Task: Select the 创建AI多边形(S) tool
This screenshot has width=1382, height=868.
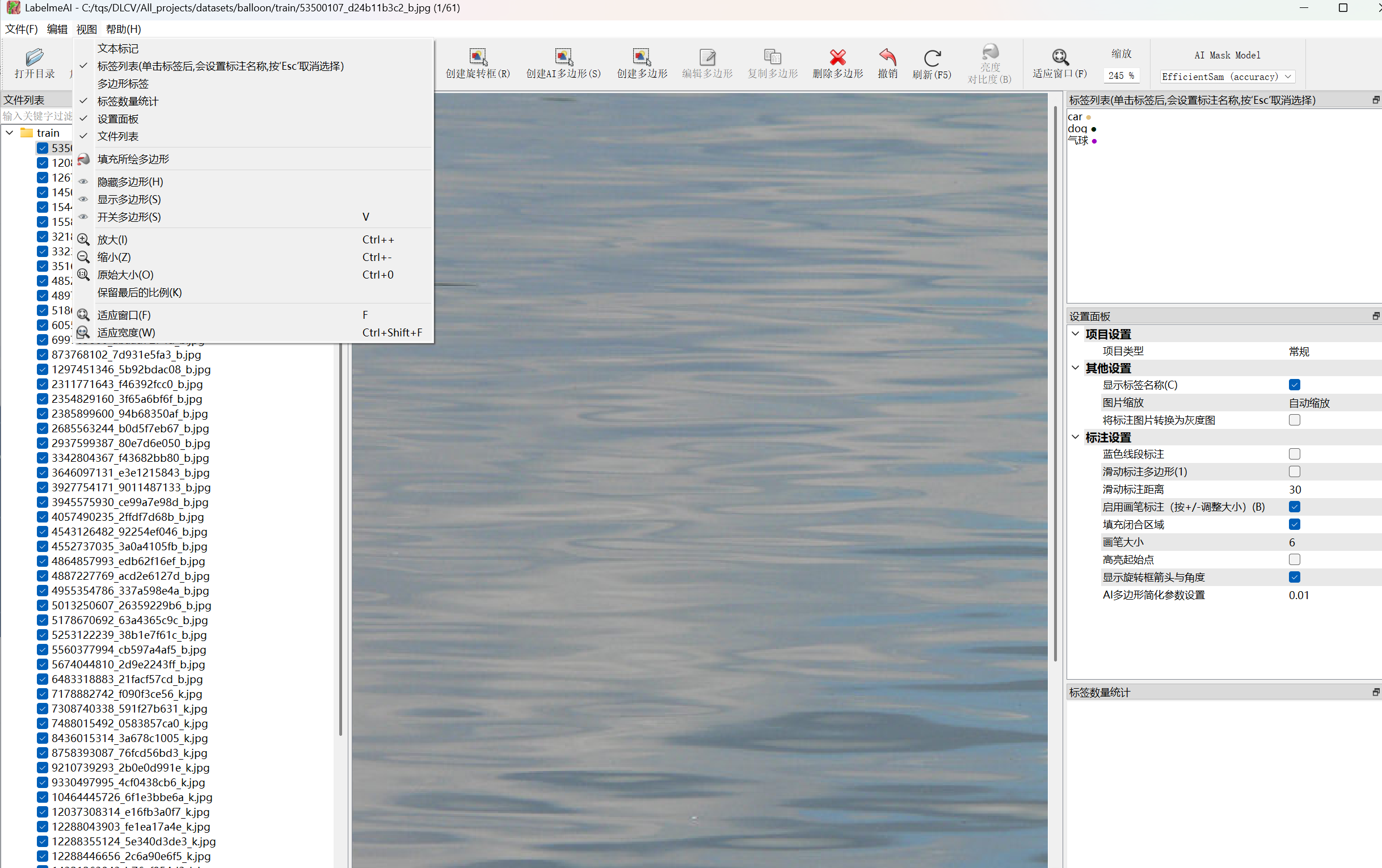Action: (563, 57)
